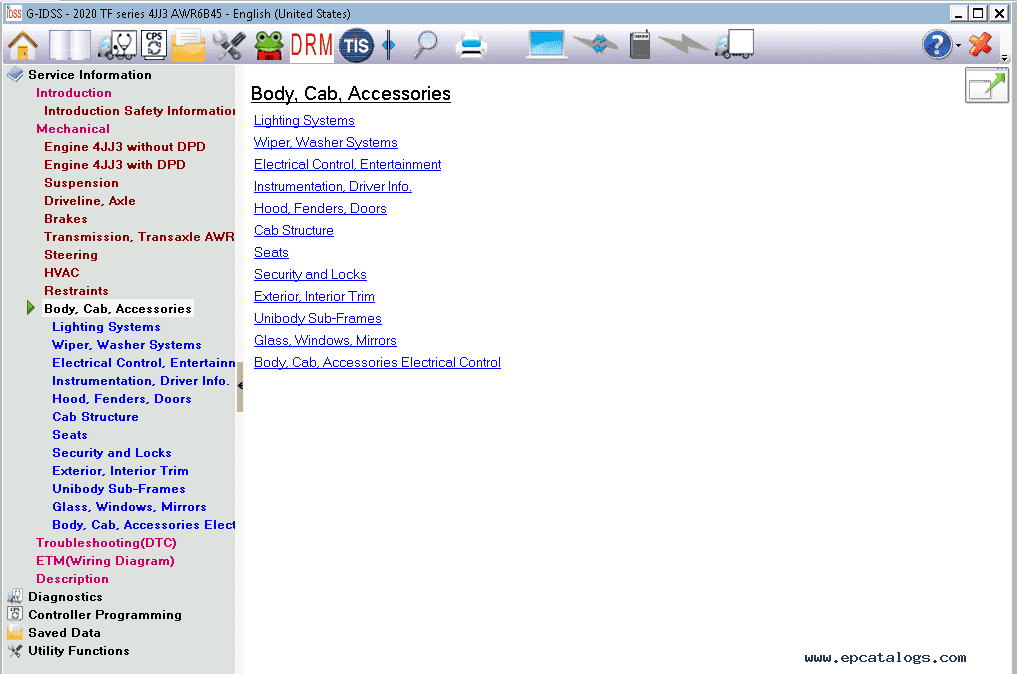This screenshot has height=674, width=1017.
Task: Open the service manual book icon
Action: [x=69, y=45]
